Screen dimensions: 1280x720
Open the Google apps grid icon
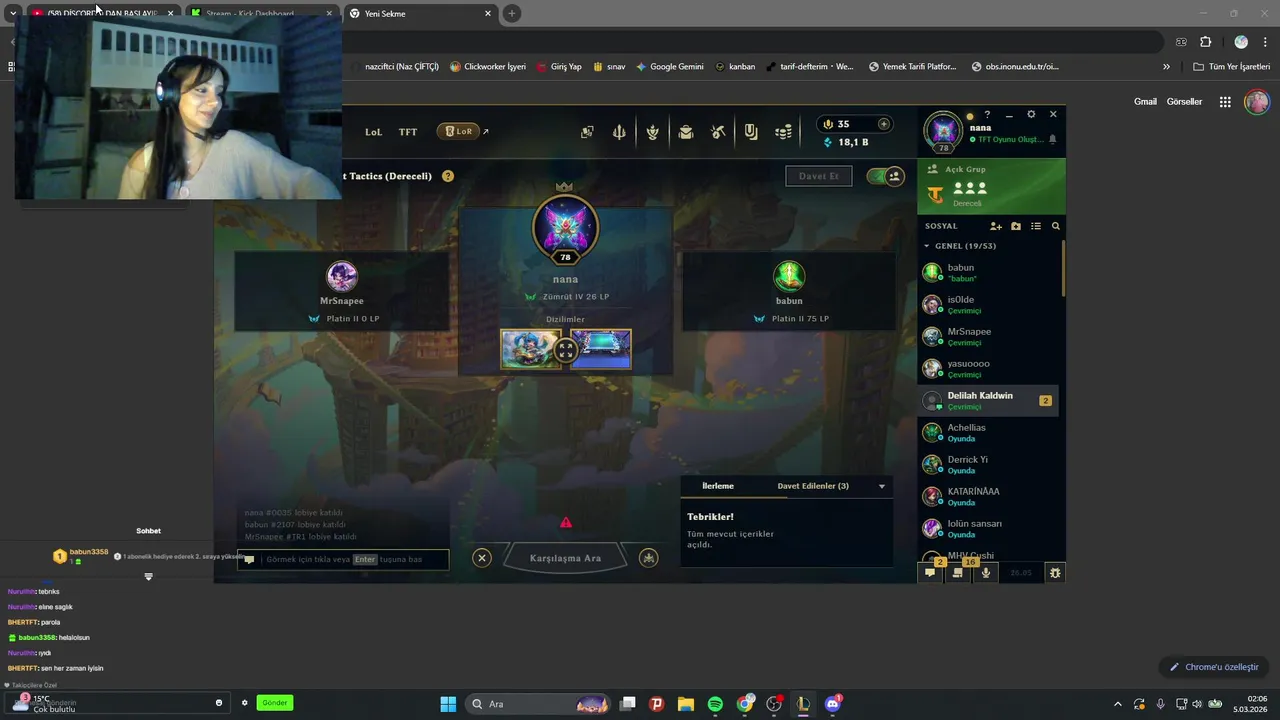click(1225, 102)
